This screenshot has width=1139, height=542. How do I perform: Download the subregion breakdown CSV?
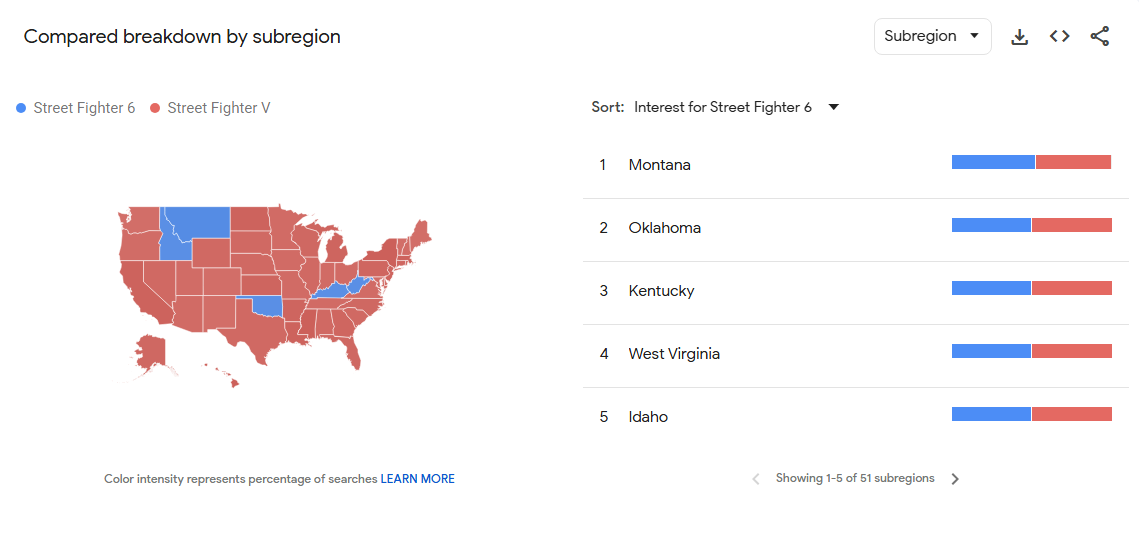tap(1019, 37)
